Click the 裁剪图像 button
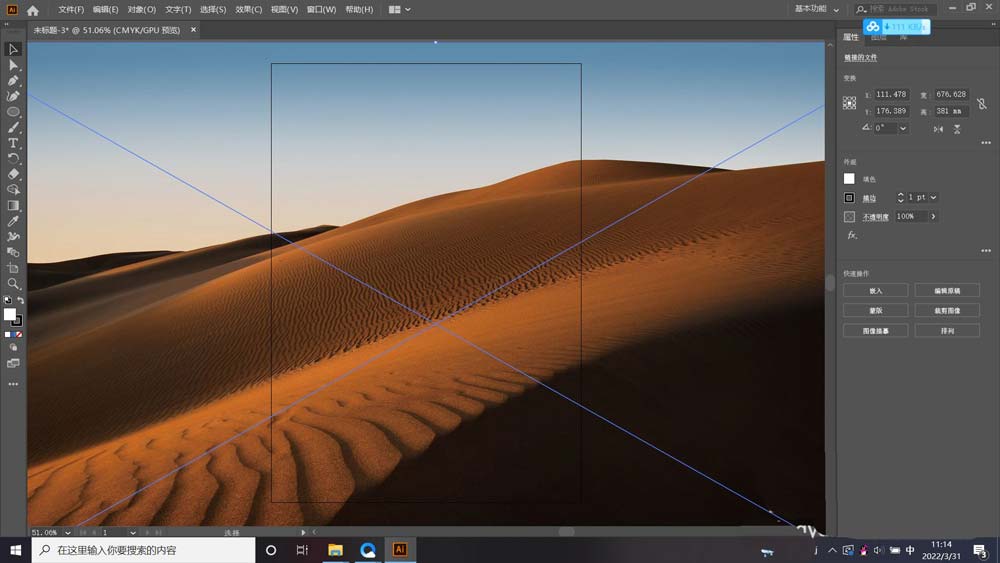1000x563 pixels. point(946,311)
